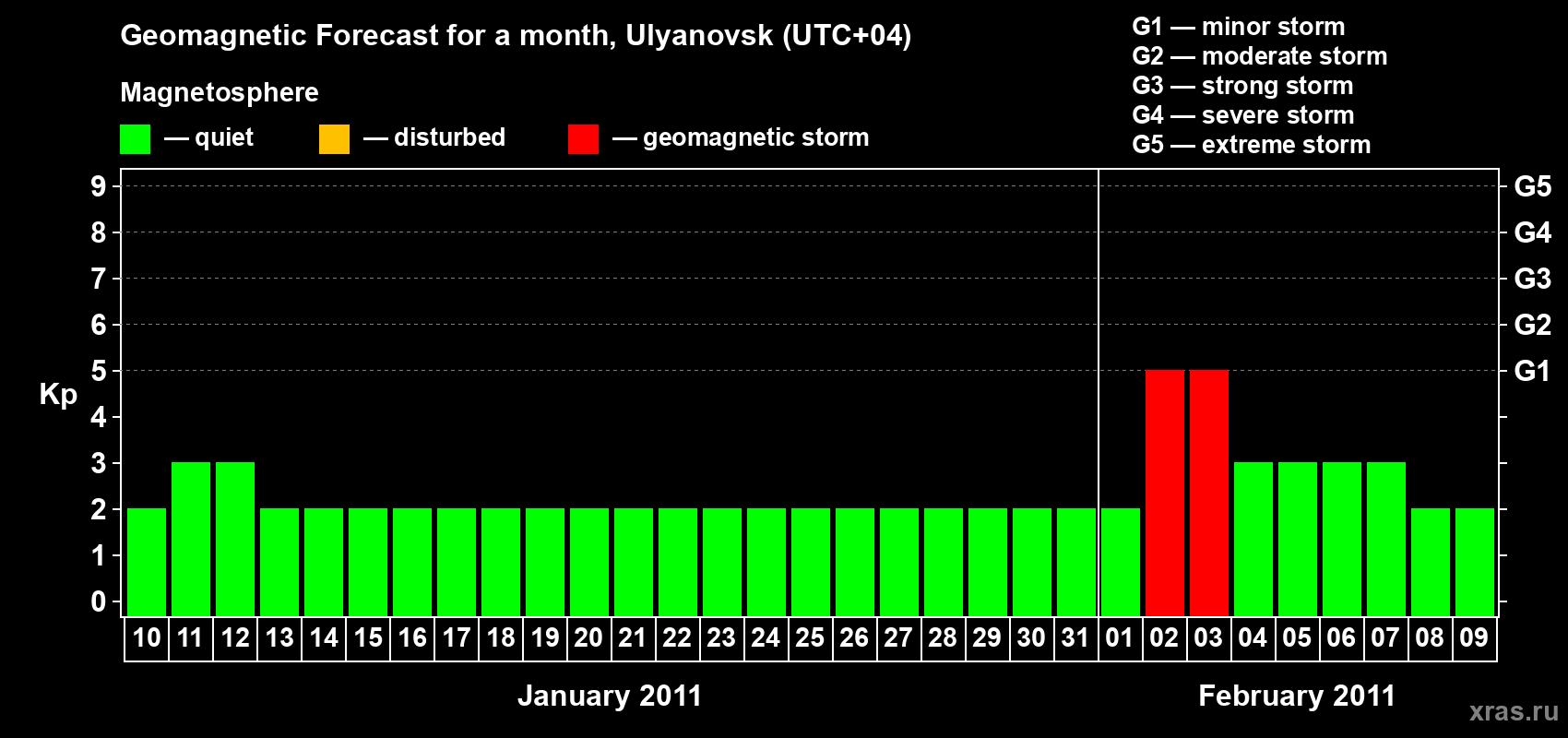Click the 'February 2011' month label
The image size is (1568, 738).
click(x=1297, y=696)
